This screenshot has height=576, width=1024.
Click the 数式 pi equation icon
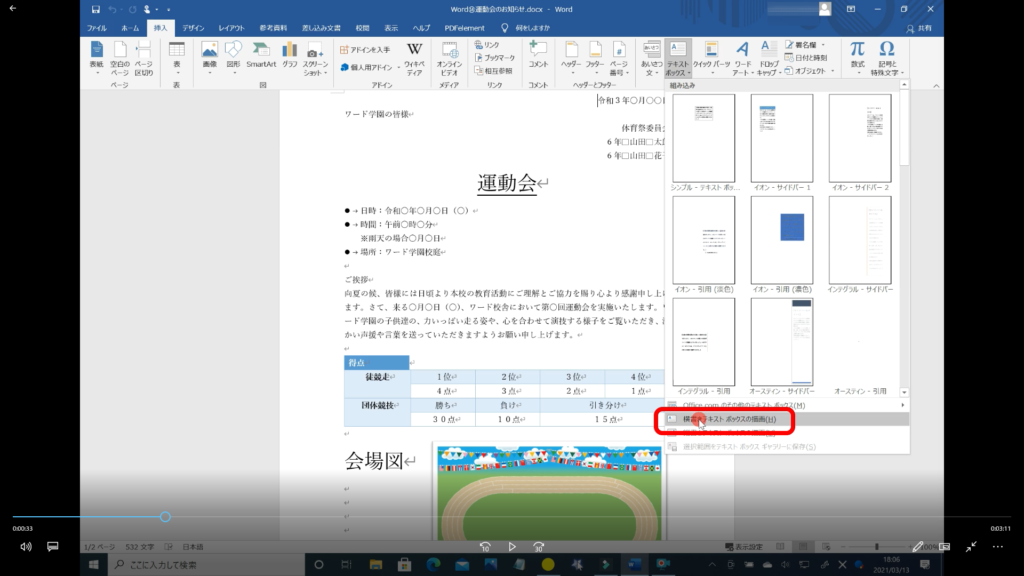pos(857,56)
